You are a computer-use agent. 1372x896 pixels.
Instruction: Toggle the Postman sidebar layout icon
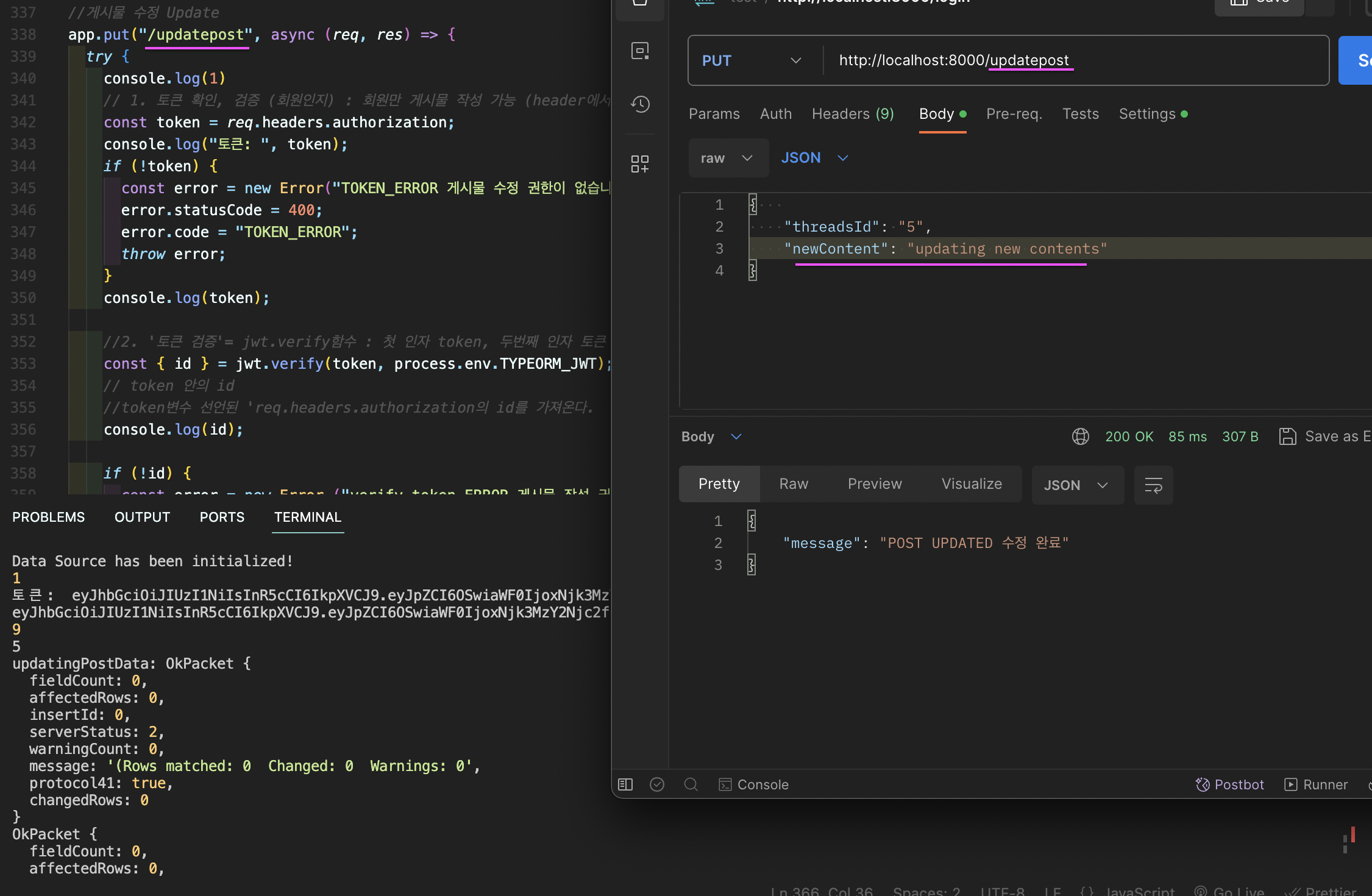(x=625, y=784)
